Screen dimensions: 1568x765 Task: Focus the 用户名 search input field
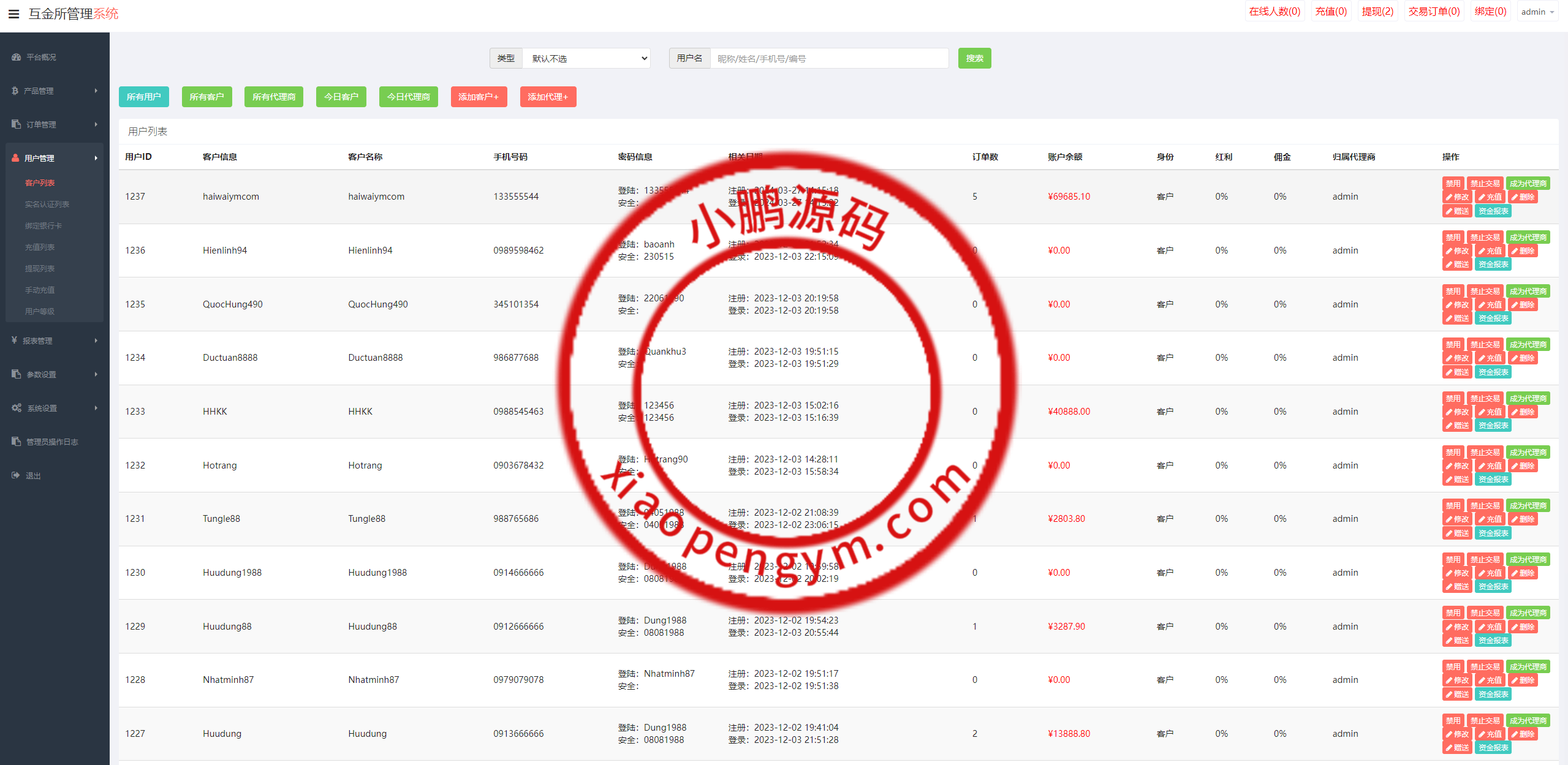tap(828, 58)
